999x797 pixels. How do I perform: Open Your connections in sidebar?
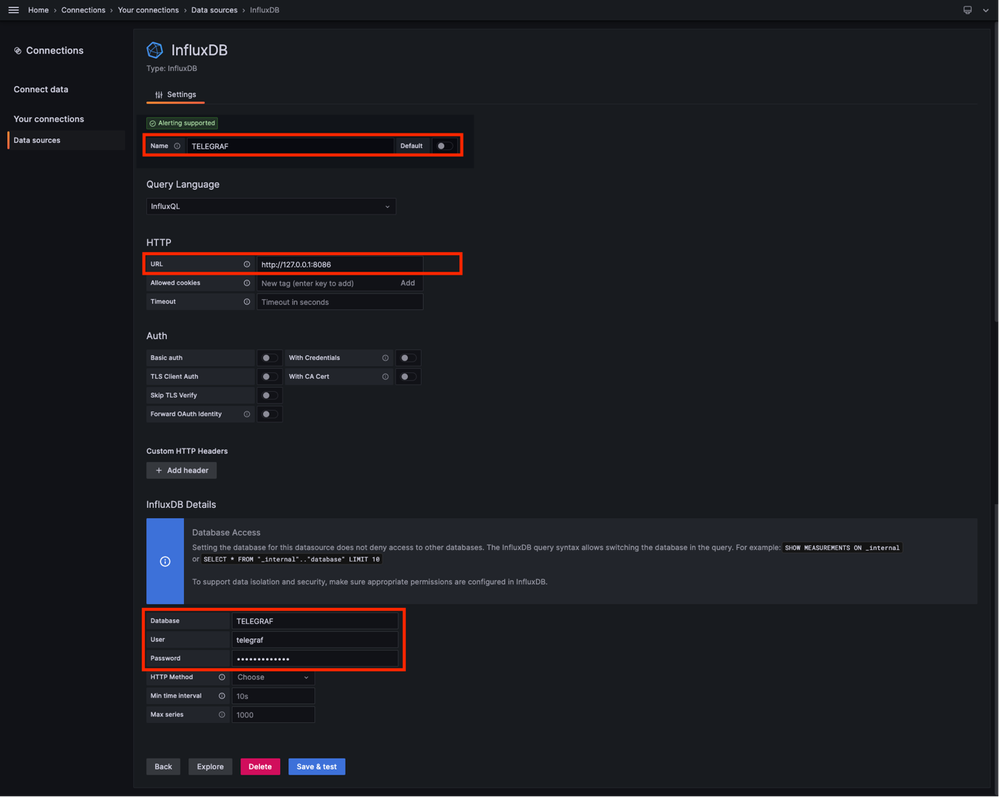[x=48, y=119]
